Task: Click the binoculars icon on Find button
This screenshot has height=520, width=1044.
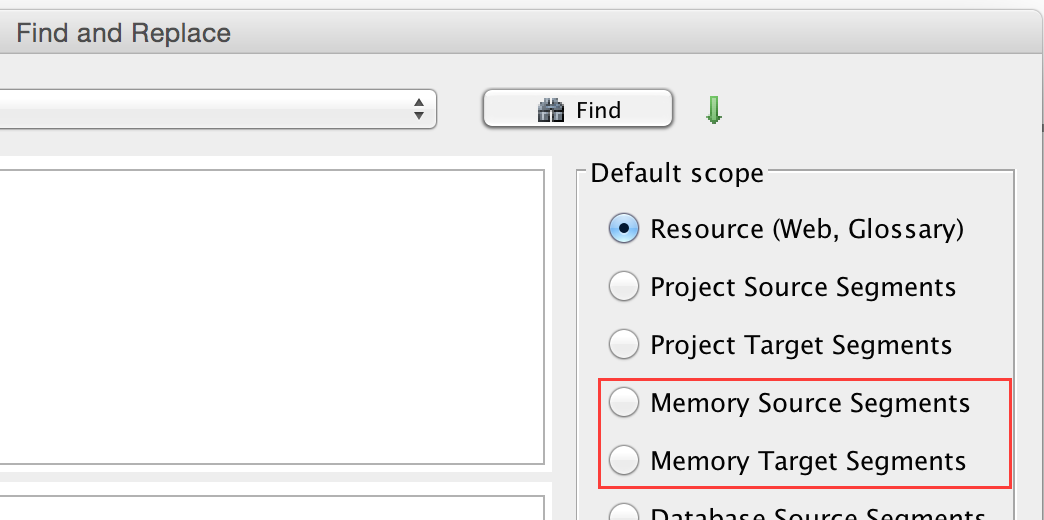Action: click(552, 110)
